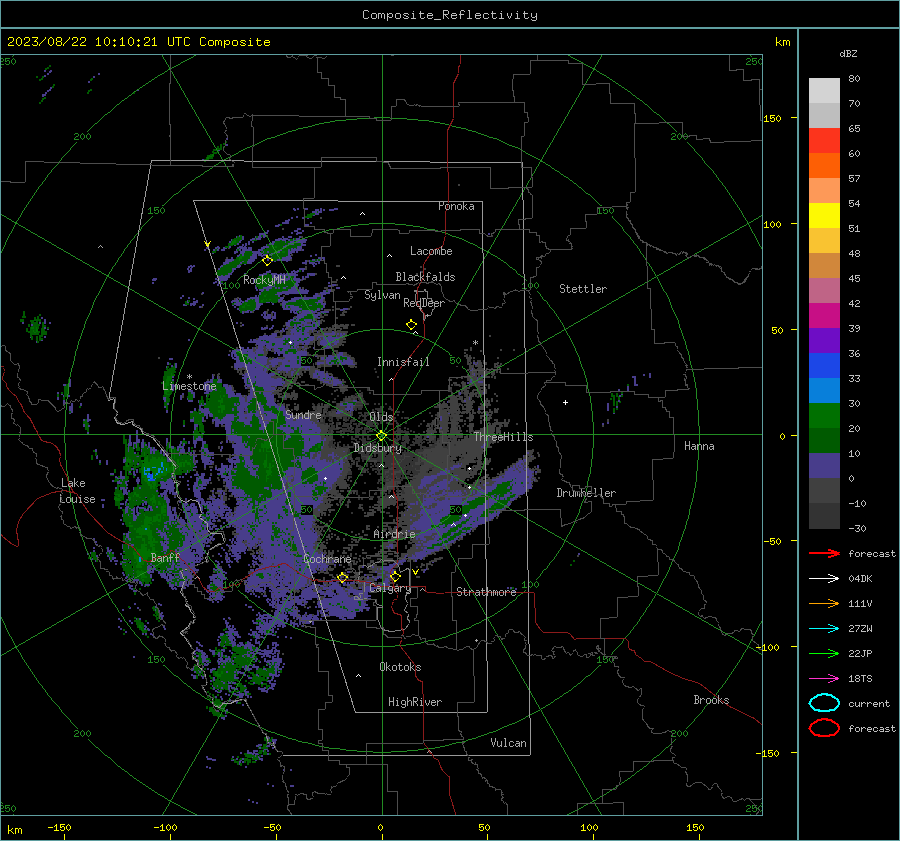Image resolution: width=900 pixels, height=841 pixels.
Task: Click the Composite_Reflectivity title text
Action: pyautogui.click(x=449, y=15)
